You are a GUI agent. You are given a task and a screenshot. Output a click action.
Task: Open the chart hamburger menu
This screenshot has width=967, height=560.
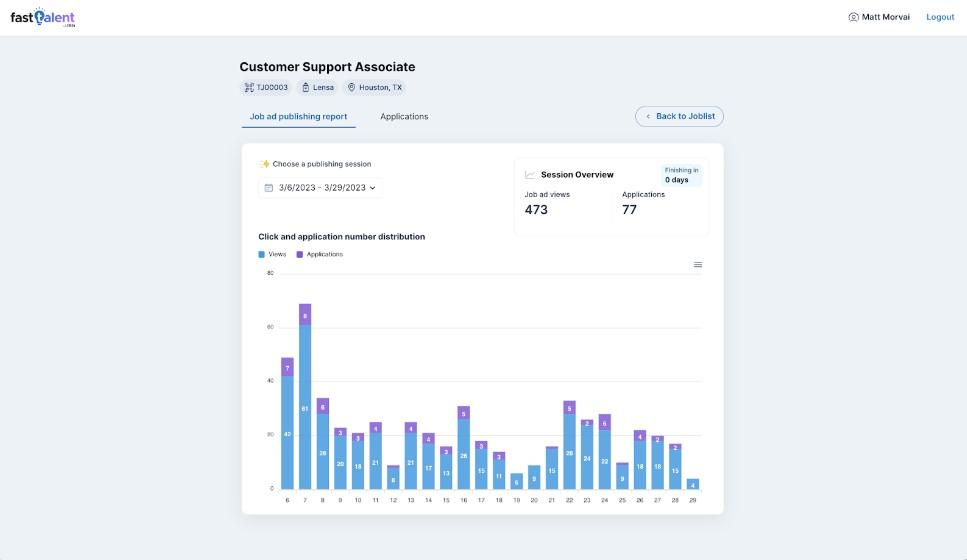[698, 265]
